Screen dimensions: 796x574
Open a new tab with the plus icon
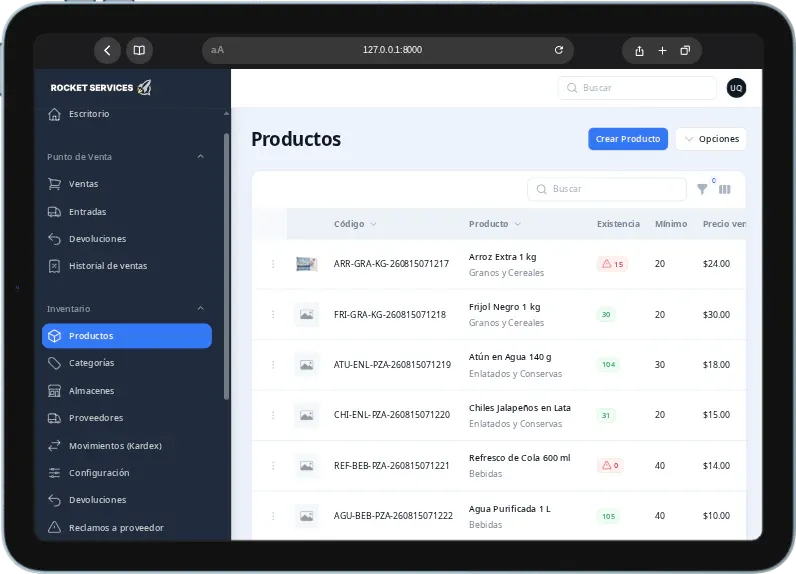662,50
